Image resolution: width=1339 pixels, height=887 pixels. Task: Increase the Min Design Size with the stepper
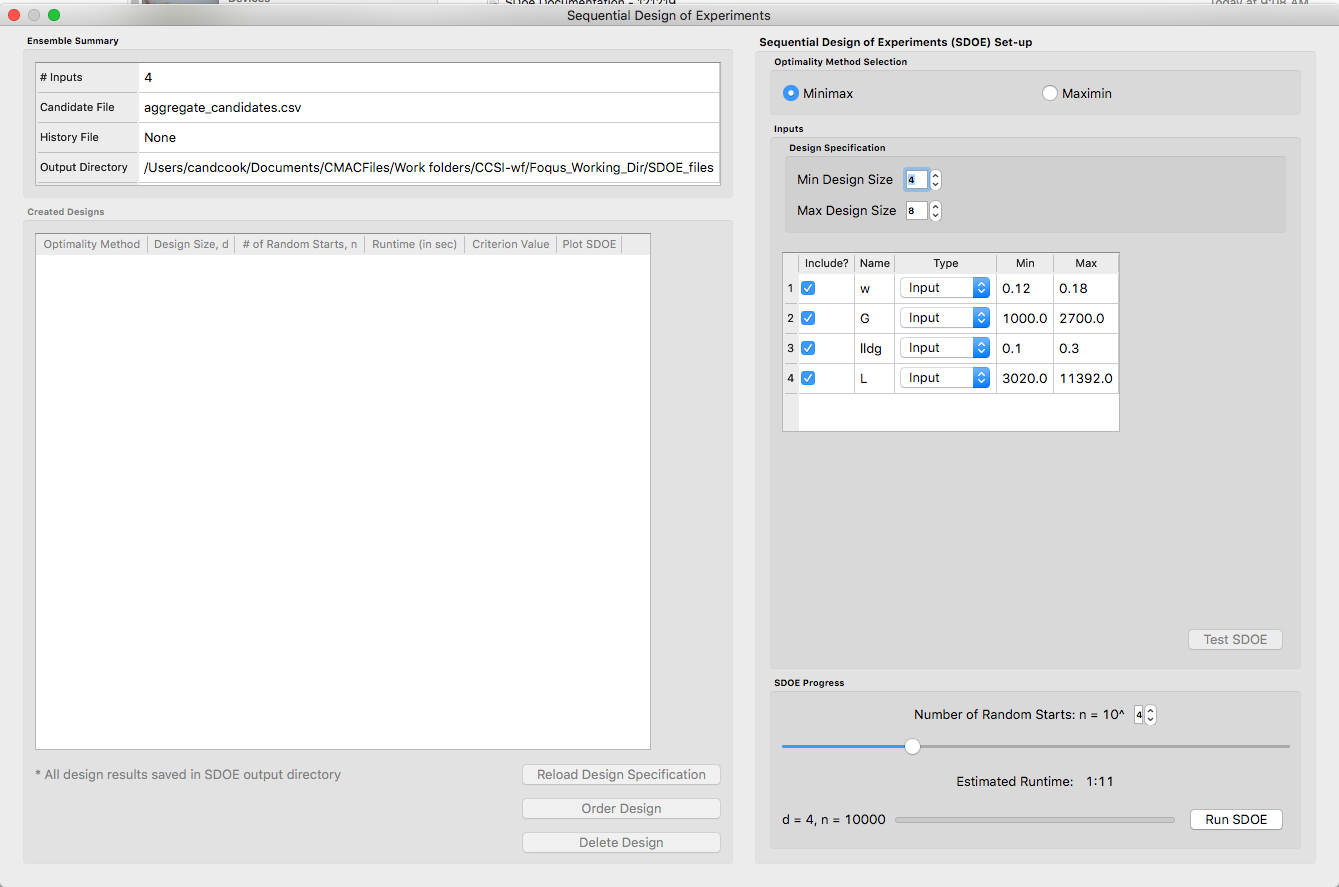tap(936, 174)
